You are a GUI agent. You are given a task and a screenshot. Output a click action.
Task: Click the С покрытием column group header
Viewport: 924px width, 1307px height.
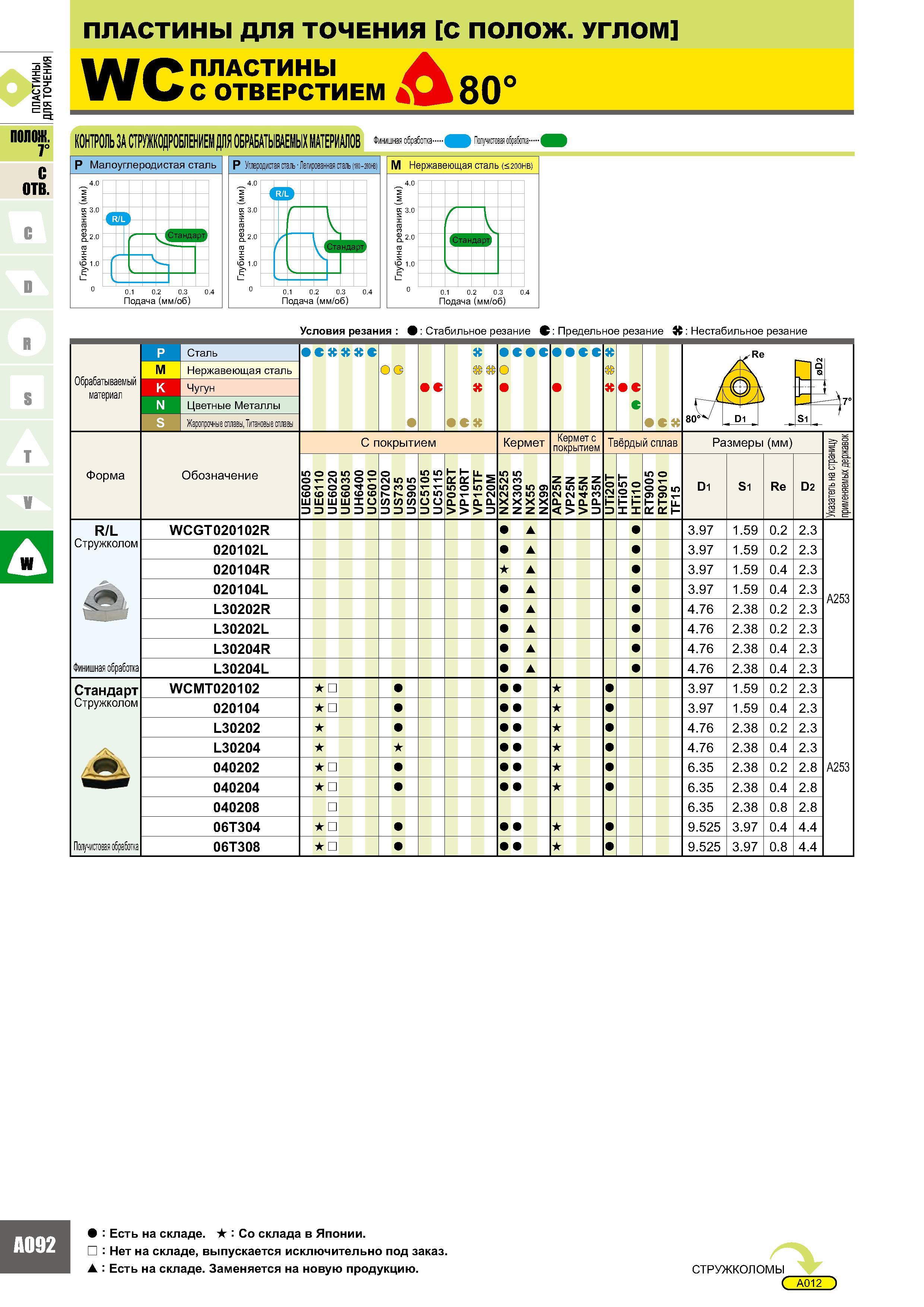[x=398, y=443]
